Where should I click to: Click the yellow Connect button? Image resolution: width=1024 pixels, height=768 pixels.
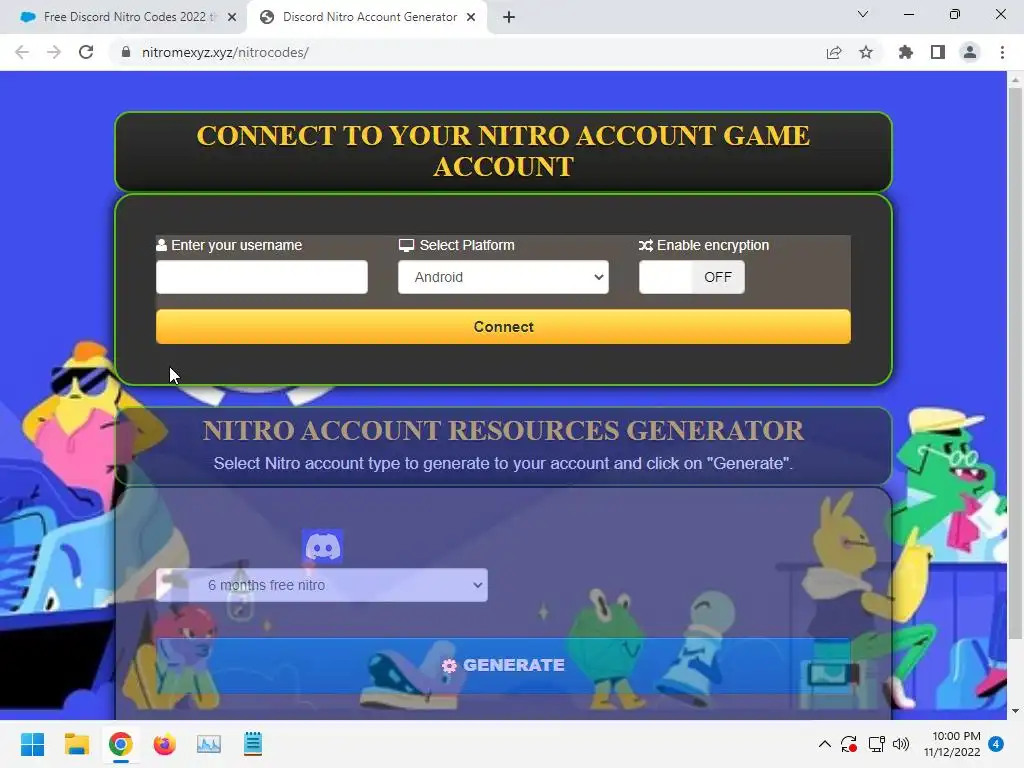point(504,327)
